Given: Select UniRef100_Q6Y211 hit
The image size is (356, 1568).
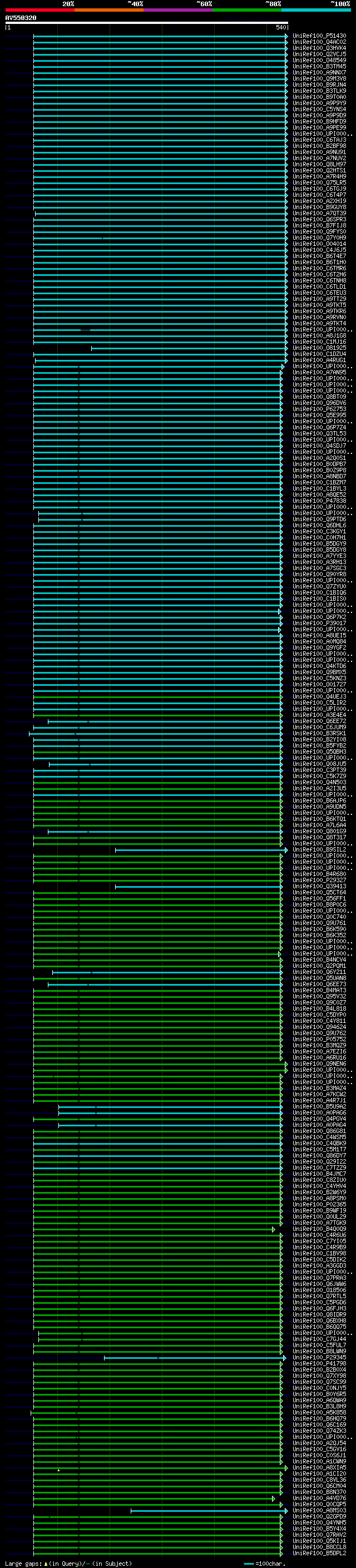Looking at the screenshot, I should point(319,972).
